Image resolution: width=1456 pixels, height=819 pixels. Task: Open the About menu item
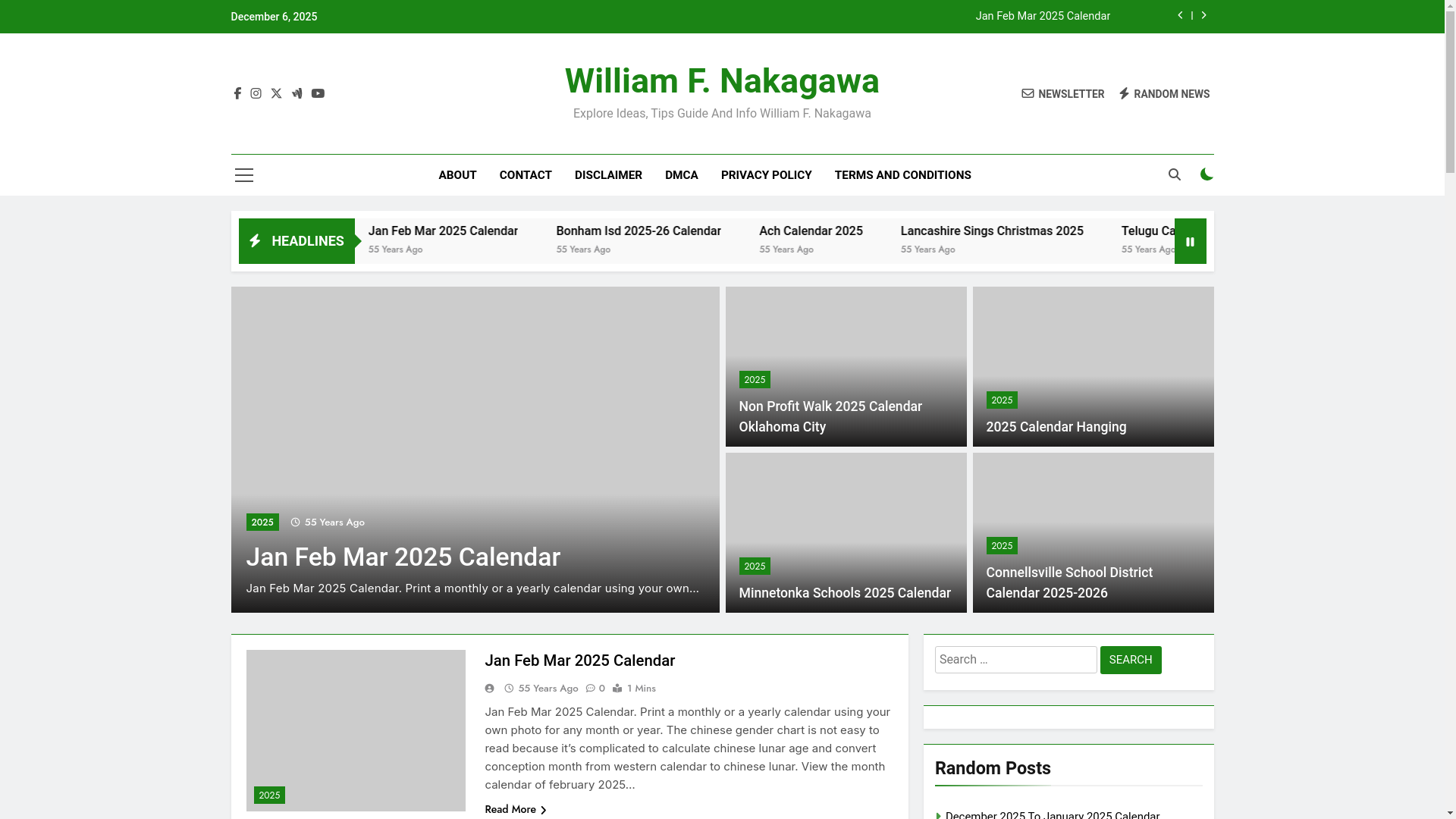(x=457, y=175)
